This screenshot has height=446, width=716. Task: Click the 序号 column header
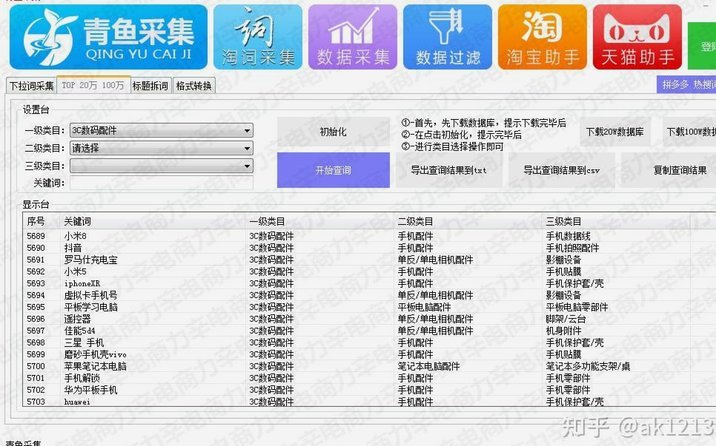[x=42, y=221]
